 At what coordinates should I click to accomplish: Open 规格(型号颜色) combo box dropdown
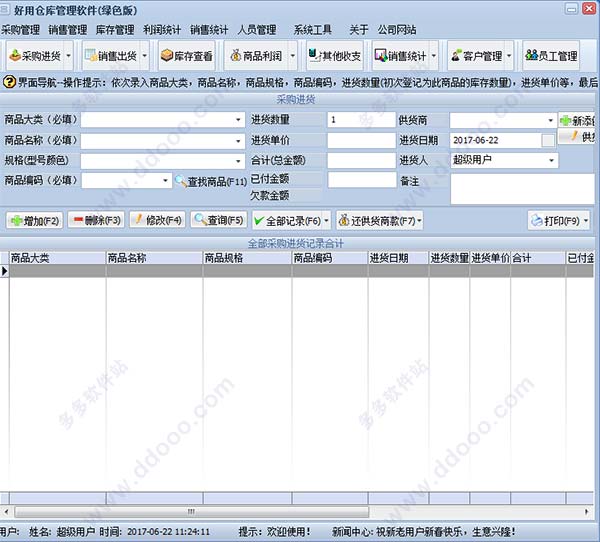click(238, 161)
